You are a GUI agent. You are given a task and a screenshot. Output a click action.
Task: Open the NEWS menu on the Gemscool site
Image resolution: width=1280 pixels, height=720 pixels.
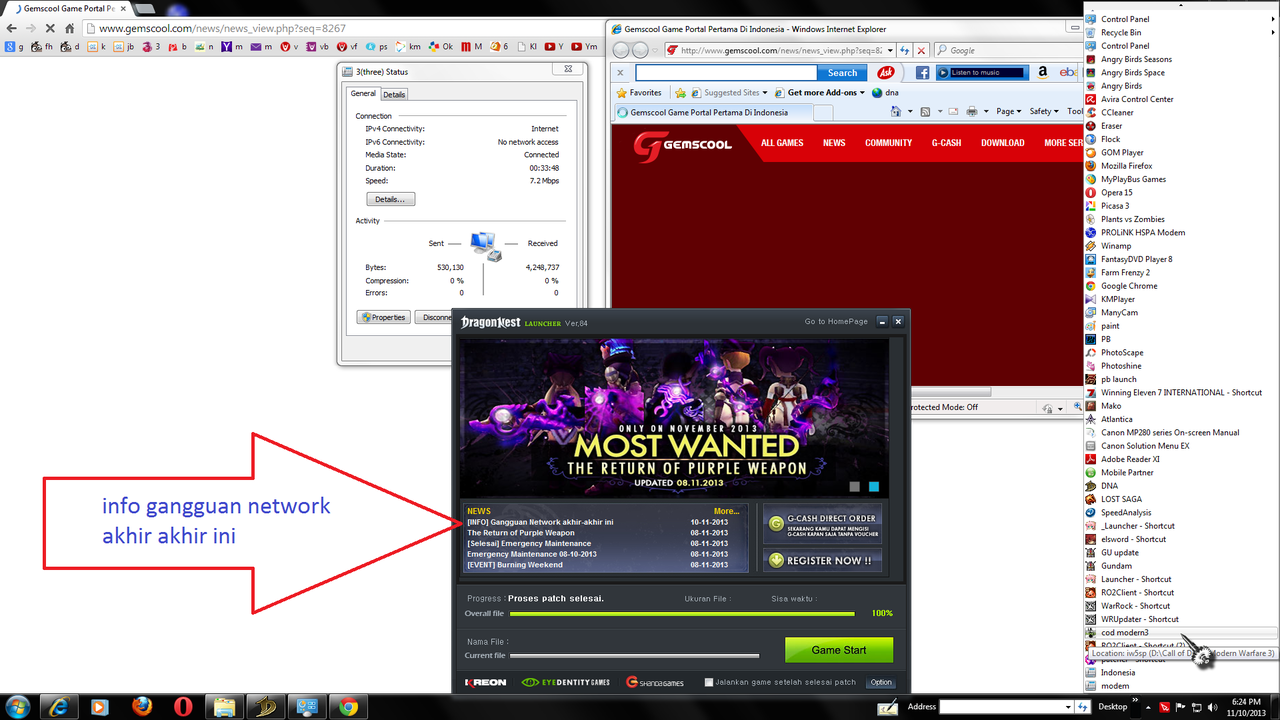click(x=833, y=143)
